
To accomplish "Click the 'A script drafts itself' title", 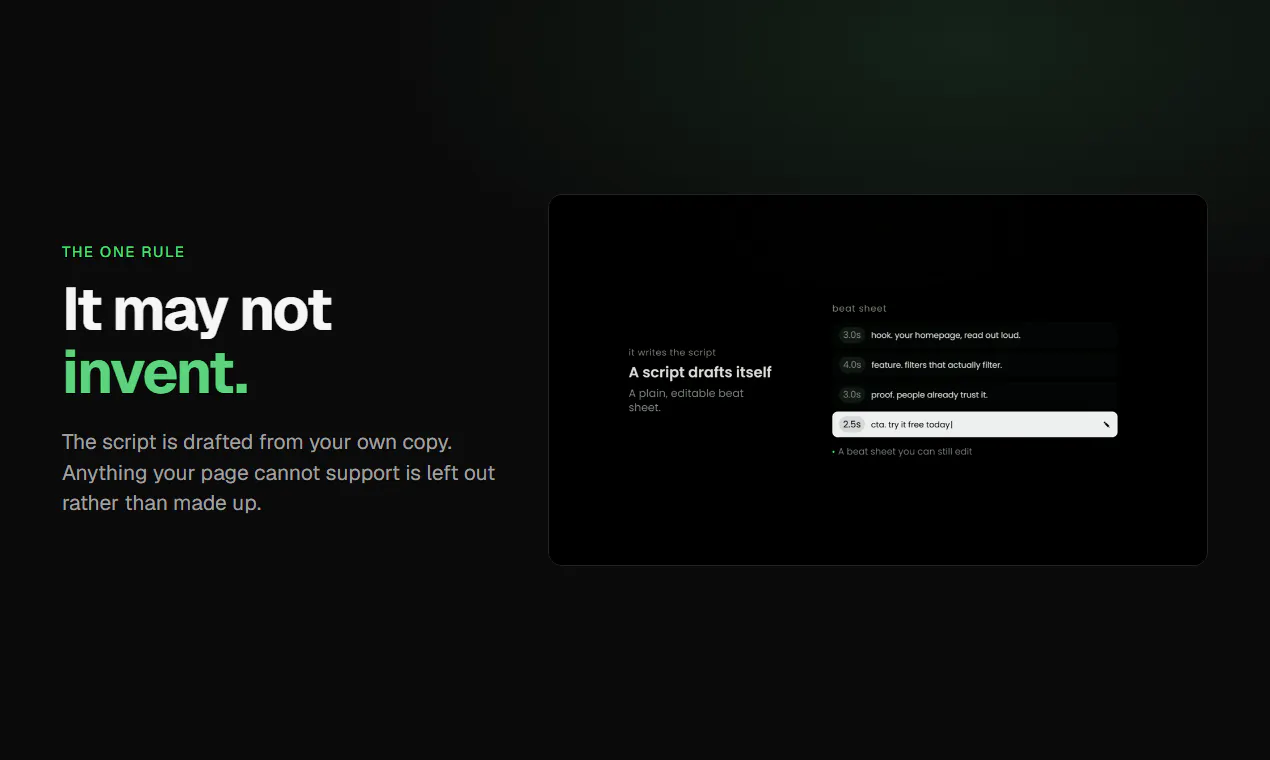I will 700,372.
